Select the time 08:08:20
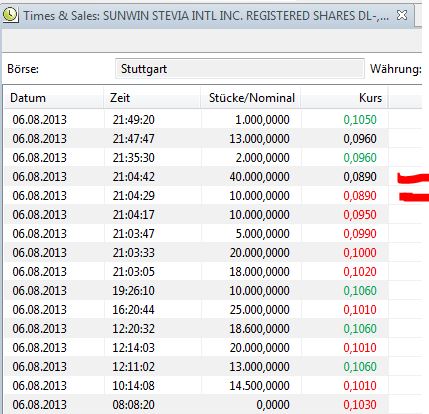Image resolution: width=429 pixels, height=414 pixels. 134,405
